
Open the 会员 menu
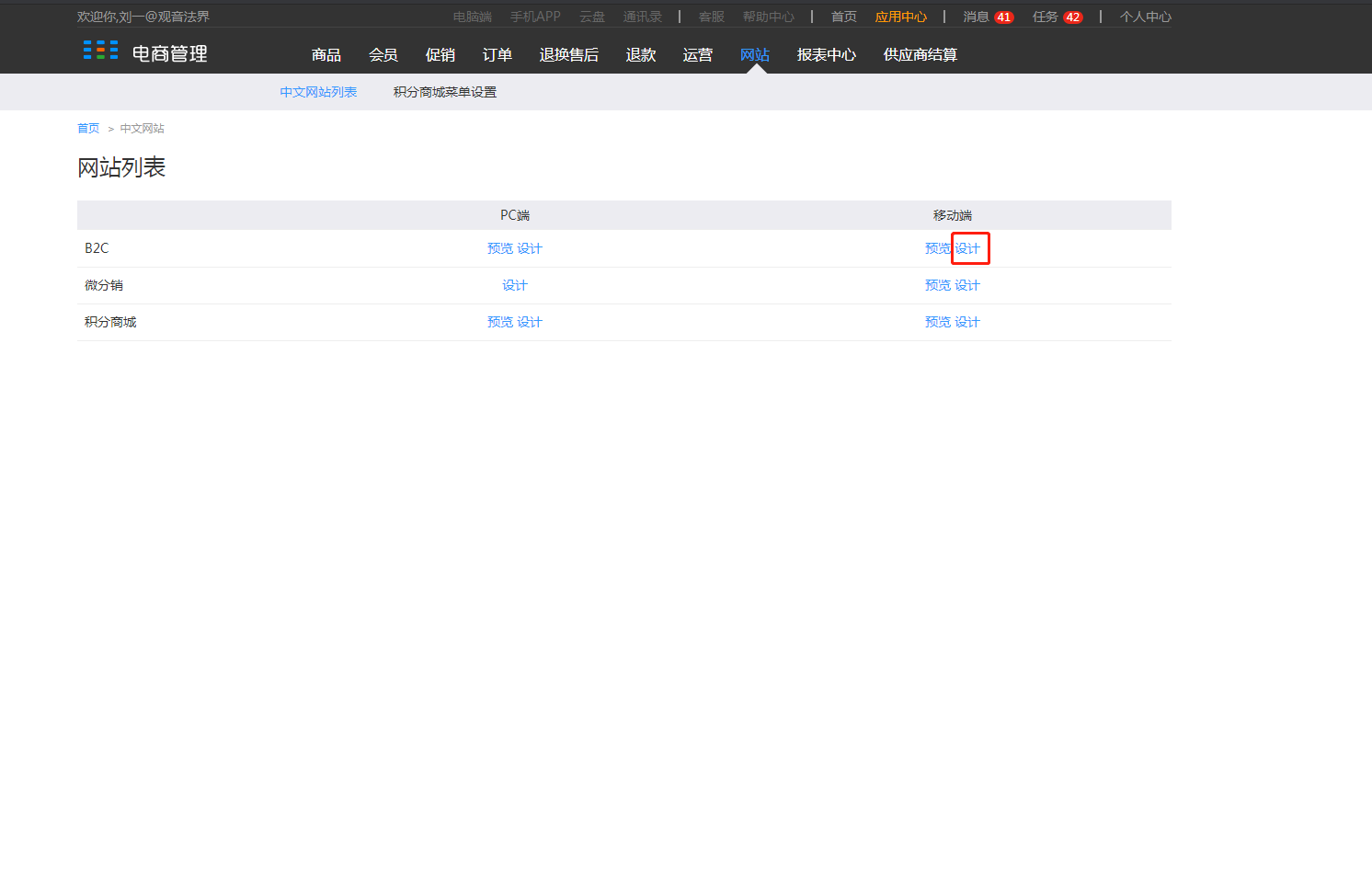click(383, 55)
